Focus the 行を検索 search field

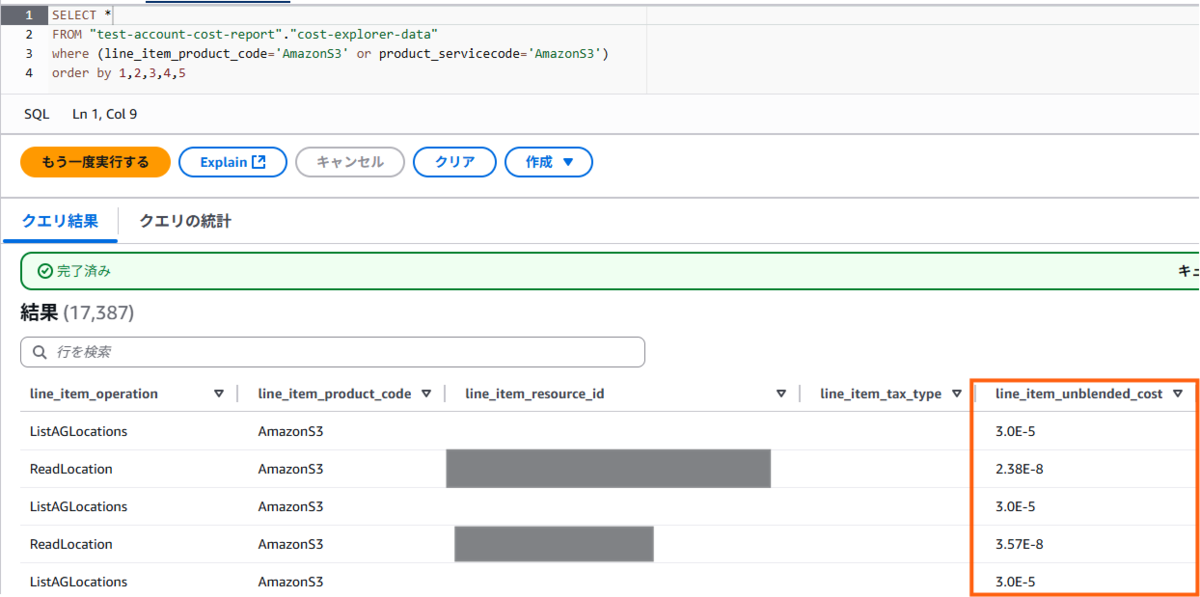pos(340,352)
